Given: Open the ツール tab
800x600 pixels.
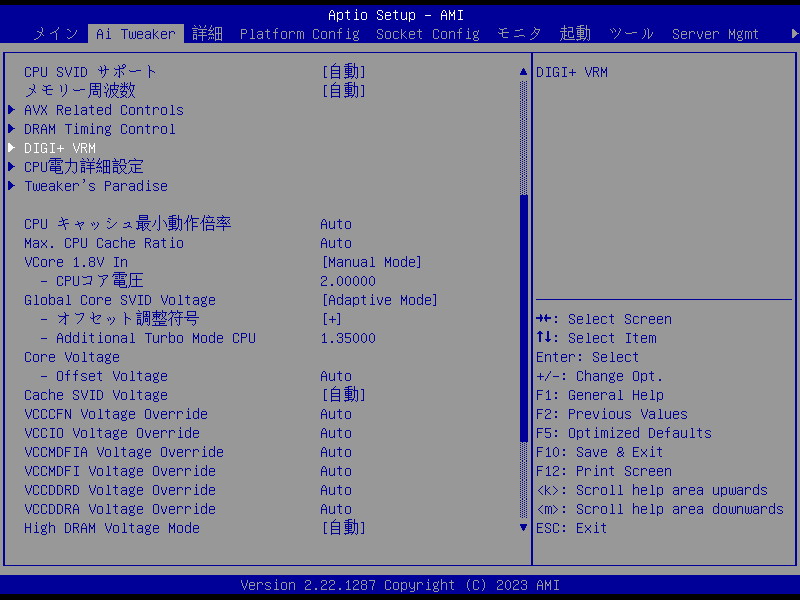Looking at the screenshot, I should click(631, 34).
